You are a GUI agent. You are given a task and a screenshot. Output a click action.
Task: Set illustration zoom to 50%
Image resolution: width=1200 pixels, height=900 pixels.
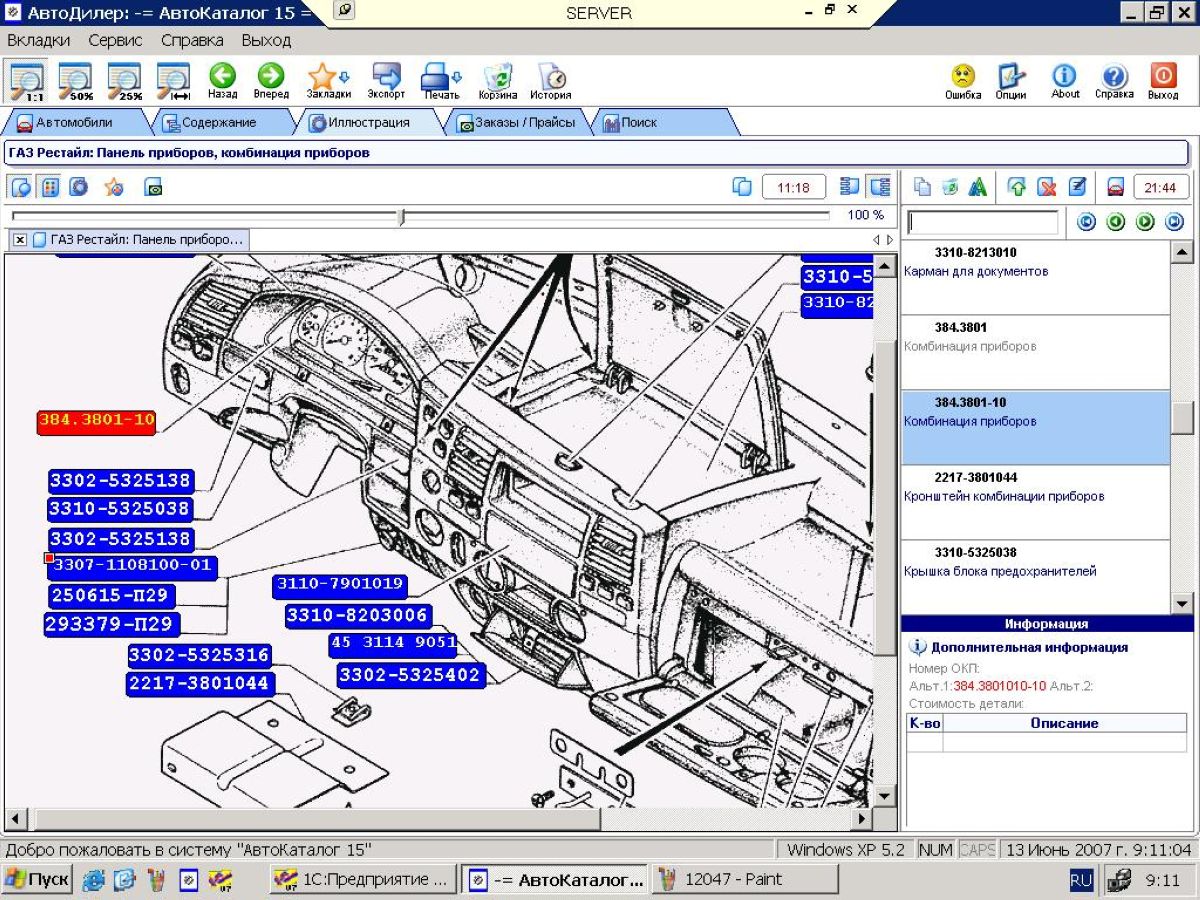(75, 80)
